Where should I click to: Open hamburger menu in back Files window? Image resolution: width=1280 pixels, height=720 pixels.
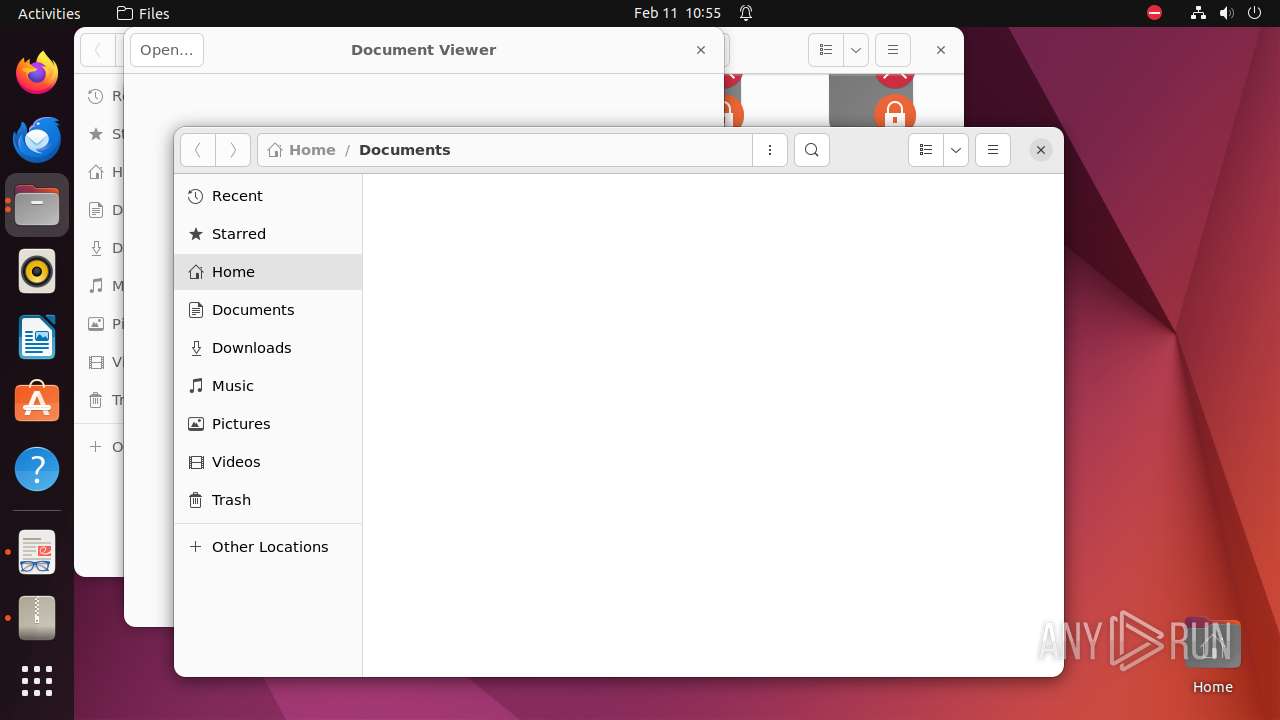pyautogui.click(x=893, y=50)
